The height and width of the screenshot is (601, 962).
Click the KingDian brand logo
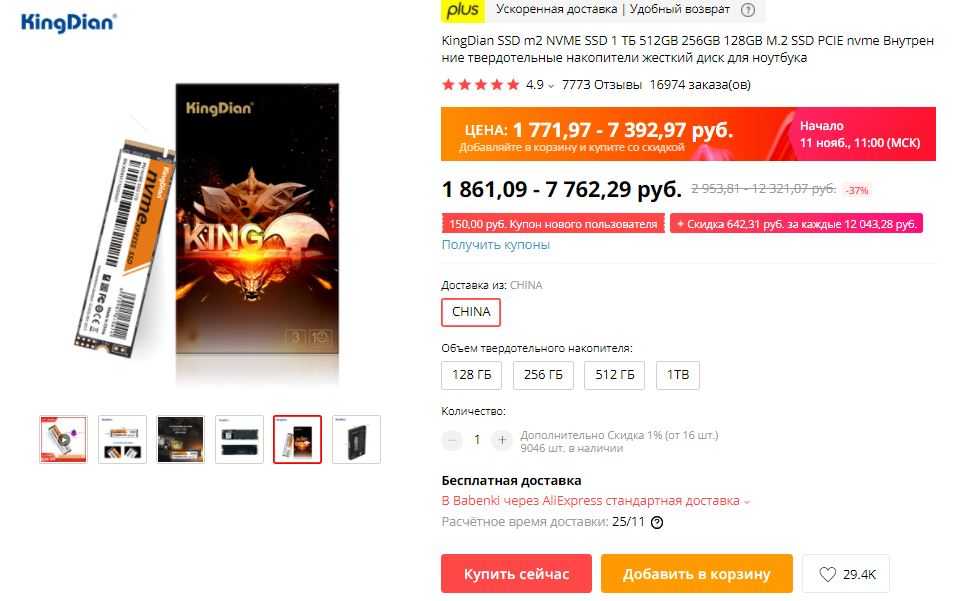(68, 23)
